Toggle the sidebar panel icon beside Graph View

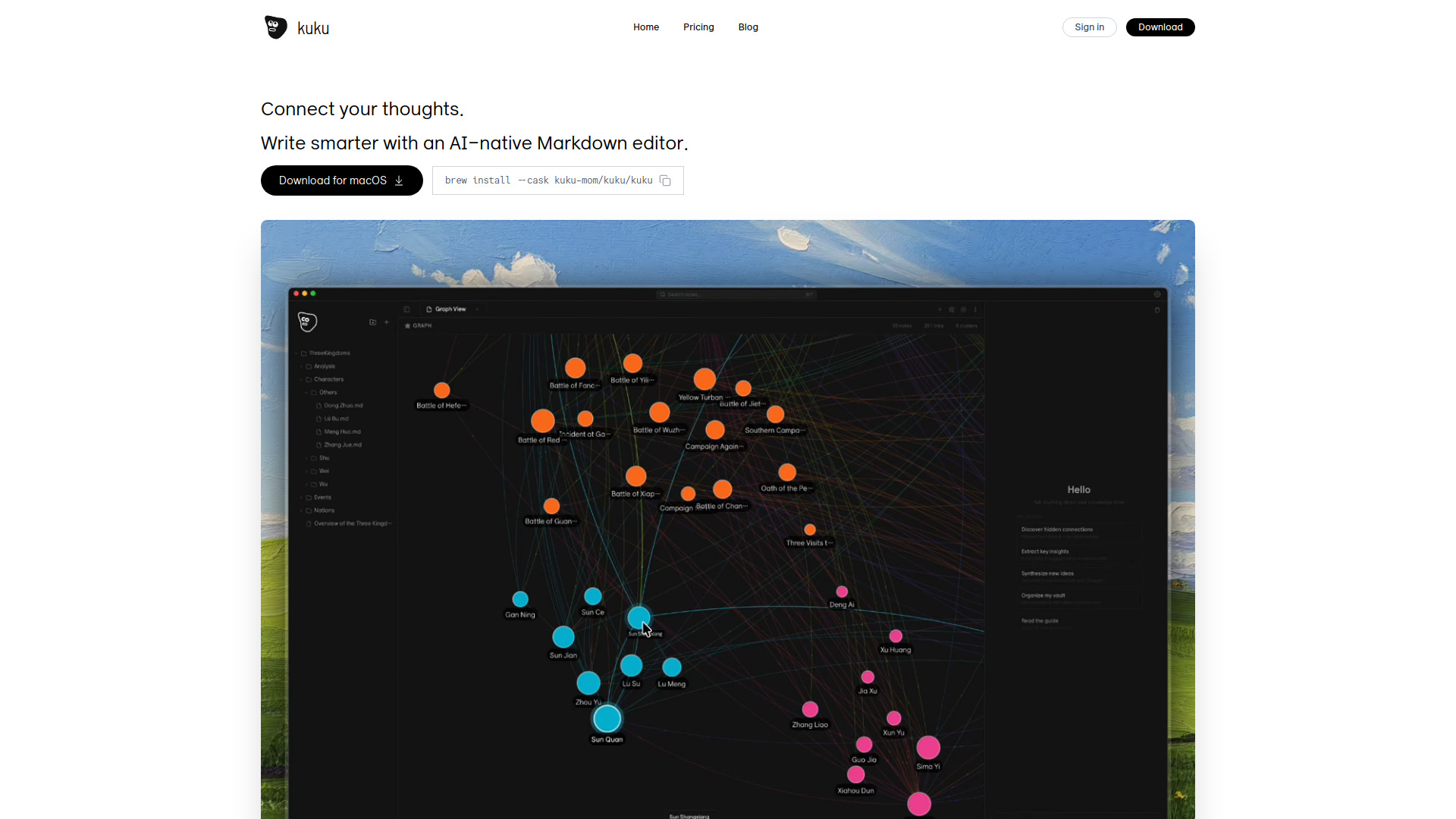pos(407,309)
